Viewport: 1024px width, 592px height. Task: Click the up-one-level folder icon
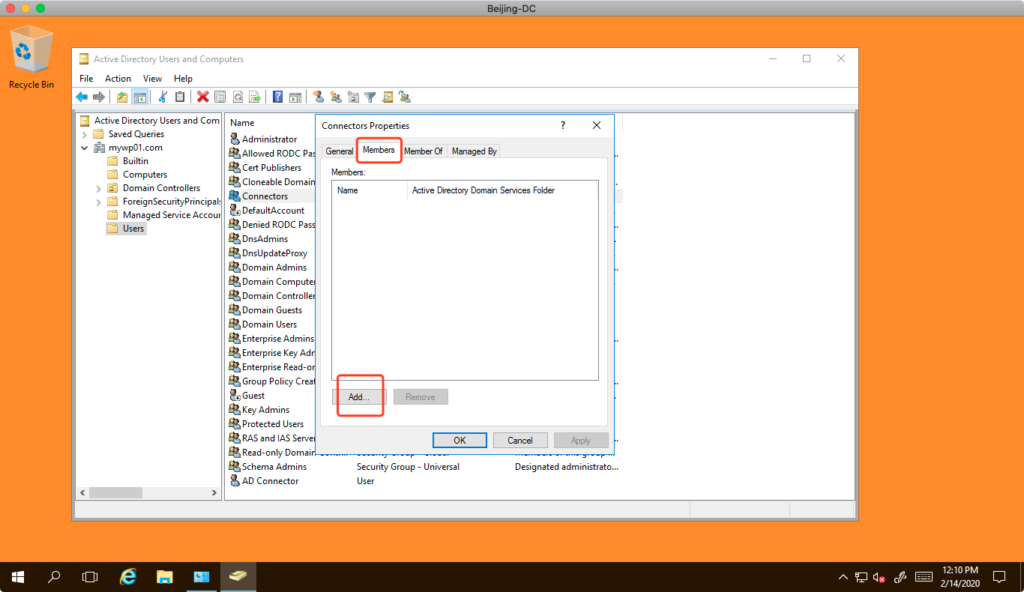[x=122, y=97]
